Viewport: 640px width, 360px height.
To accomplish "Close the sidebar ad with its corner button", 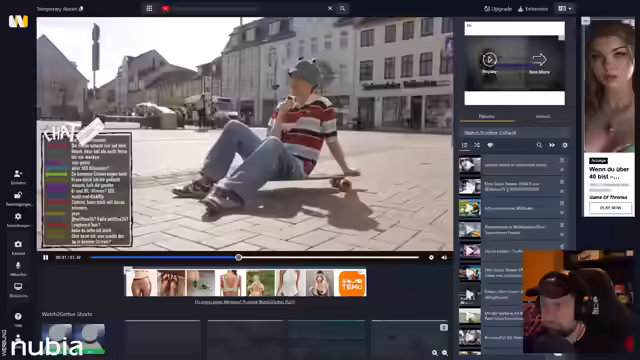I will pyautogui.click(x=586, y=21).
